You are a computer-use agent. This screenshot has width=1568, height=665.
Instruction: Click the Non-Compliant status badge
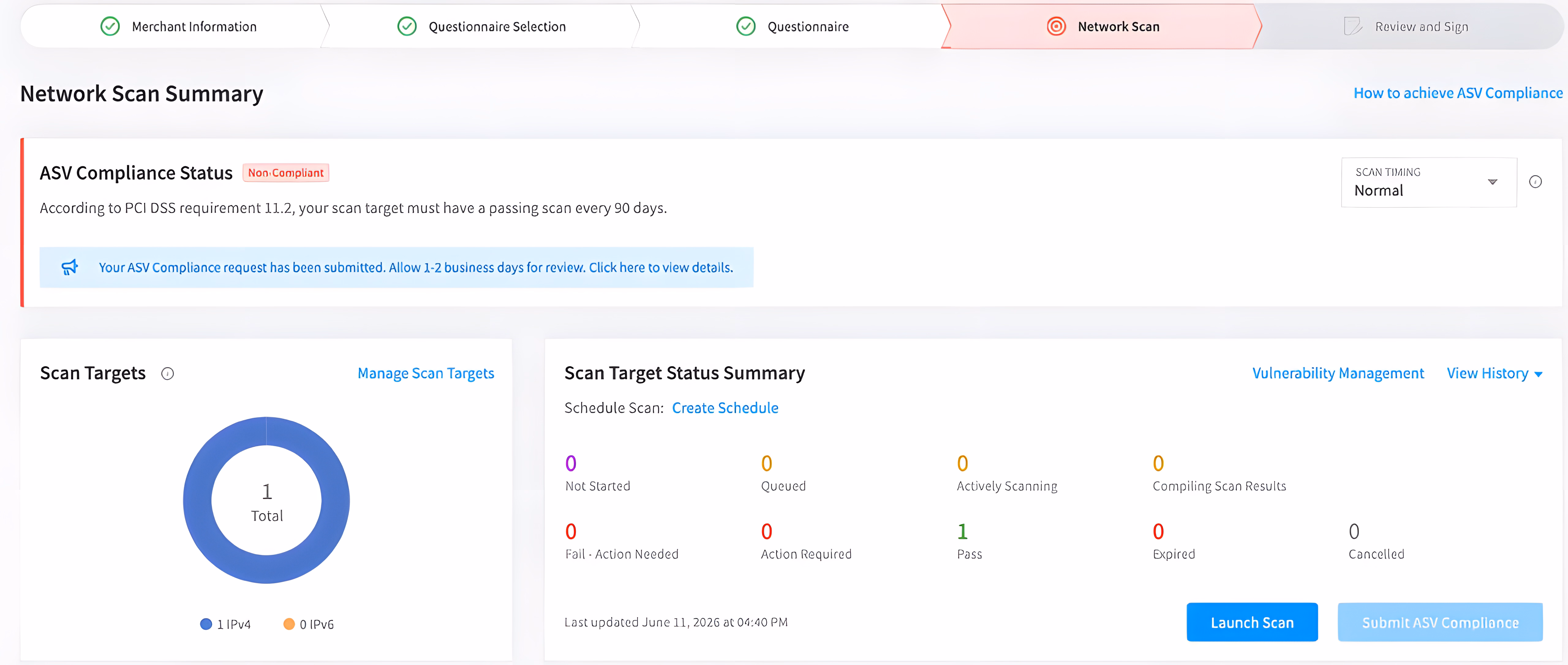tap(285, 173)
